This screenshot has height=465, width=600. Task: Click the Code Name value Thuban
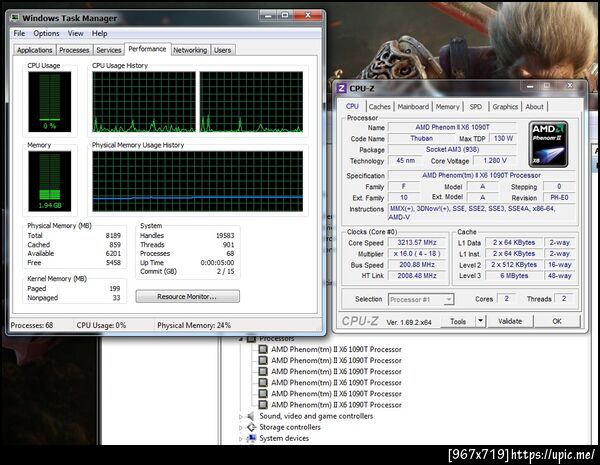[421, 138]
